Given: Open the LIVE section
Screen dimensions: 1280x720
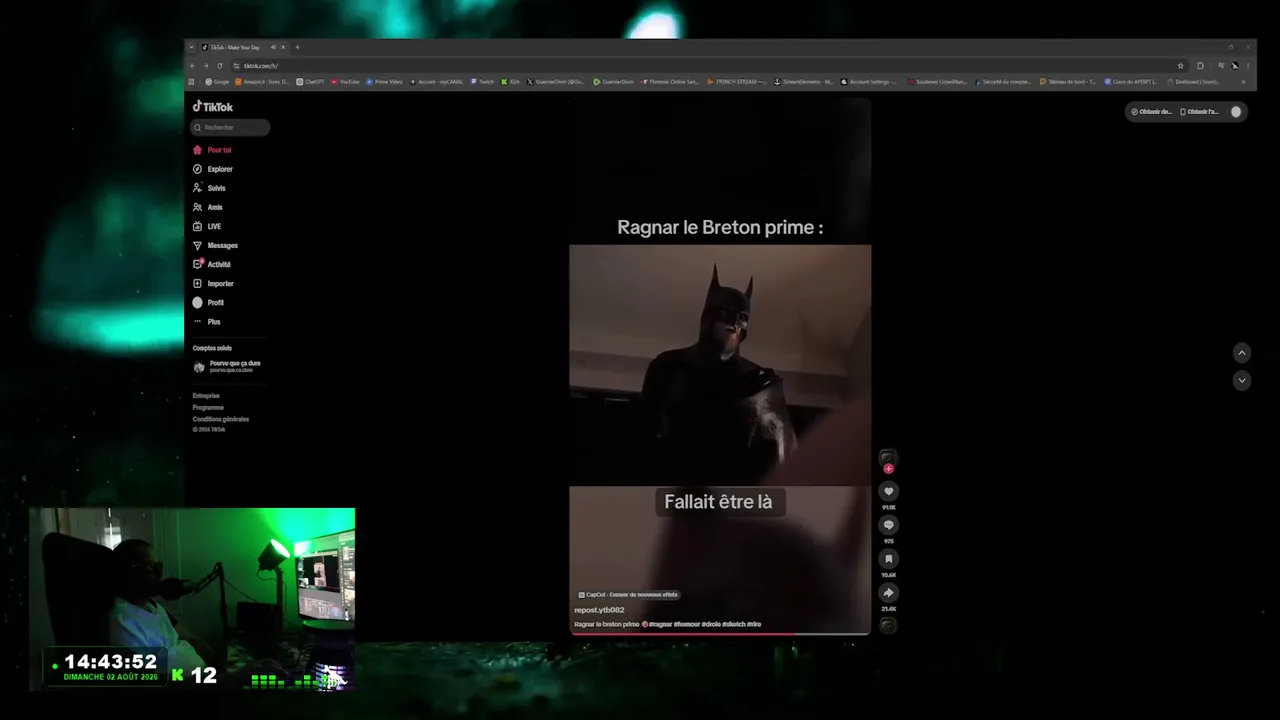Looking at the screenshot, I should pos(207,226).
